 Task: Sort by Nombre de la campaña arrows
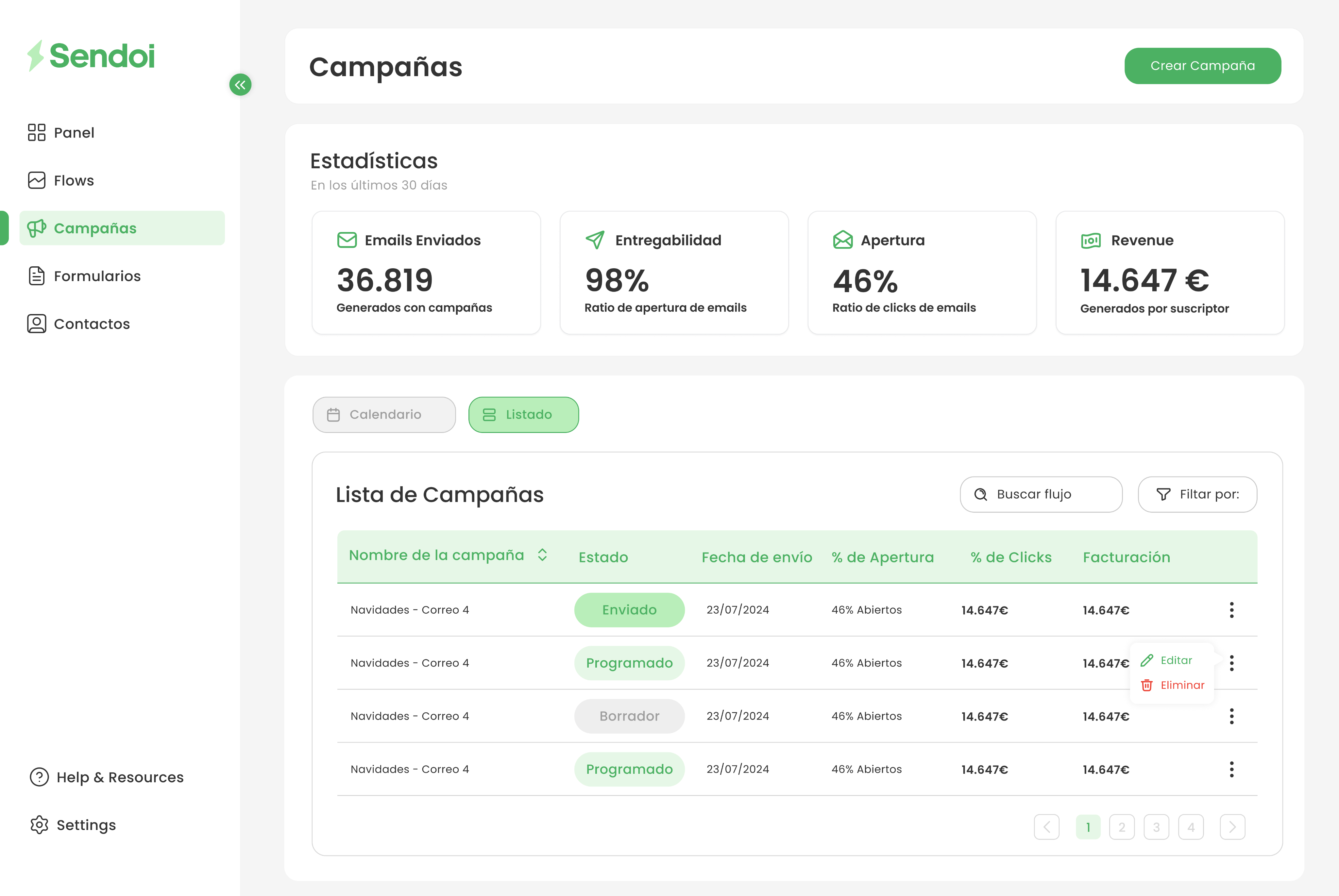(x=542, y=556)
